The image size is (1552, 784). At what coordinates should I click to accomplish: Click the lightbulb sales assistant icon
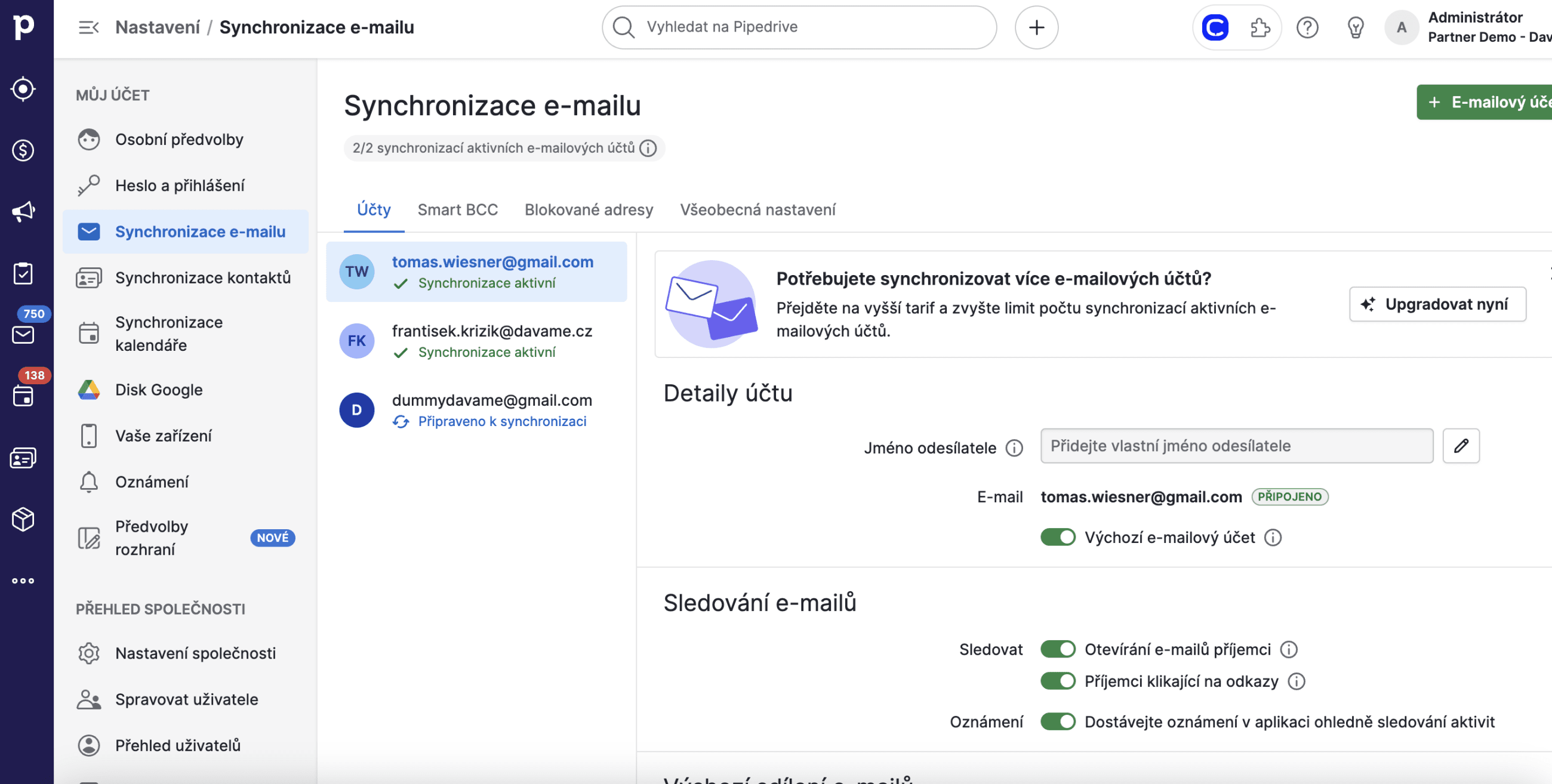click(1355, 27)
